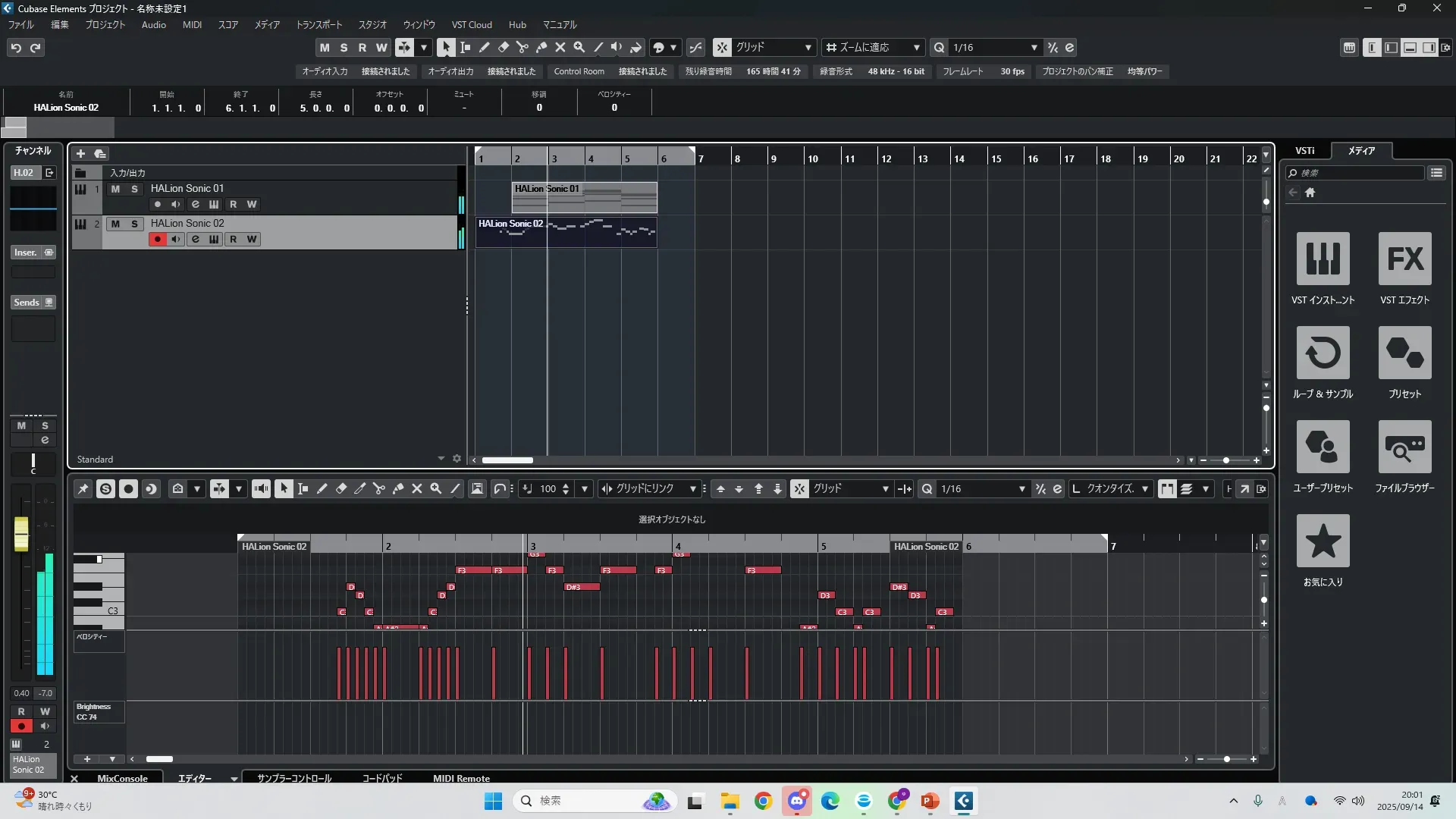Click the Sends section button in channel inspector
Screen dimensions: 1456x819
click(27, 302)
